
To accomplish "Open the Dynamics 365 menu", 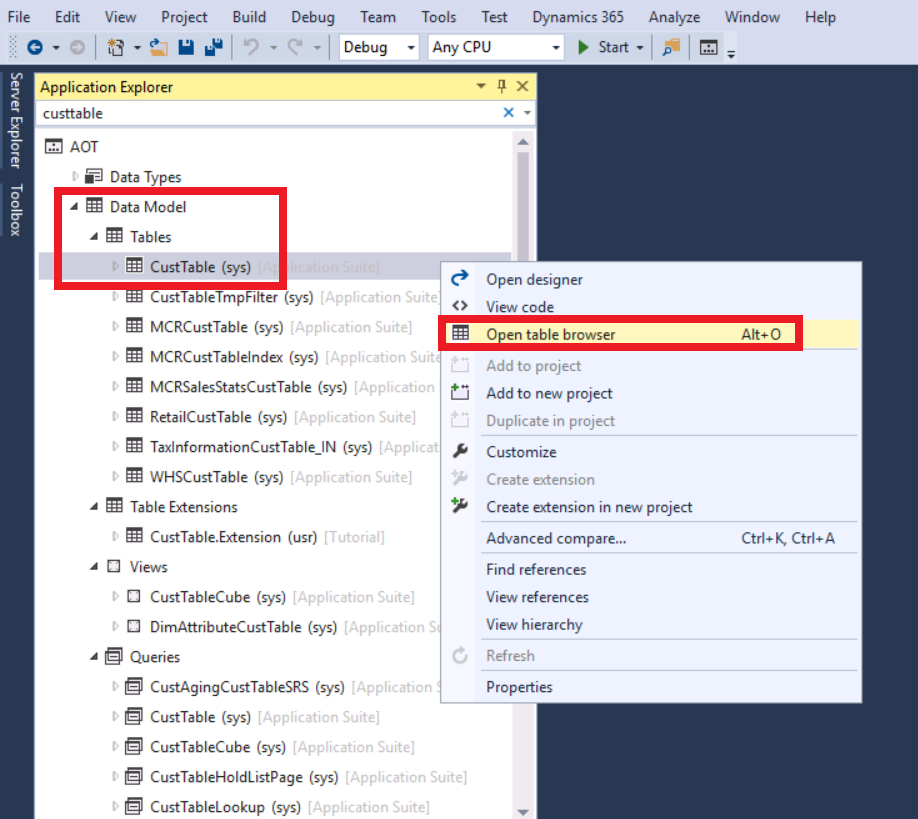I will pos(577,16).
